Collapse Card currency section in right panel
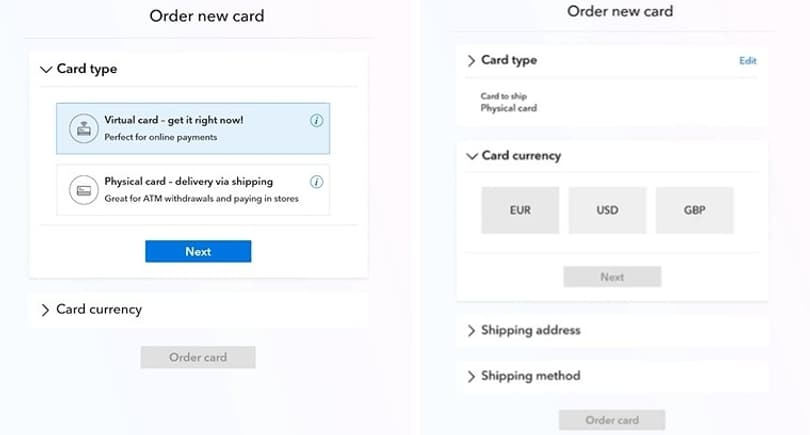Screen dimensions: 810x435 point(471,156)
